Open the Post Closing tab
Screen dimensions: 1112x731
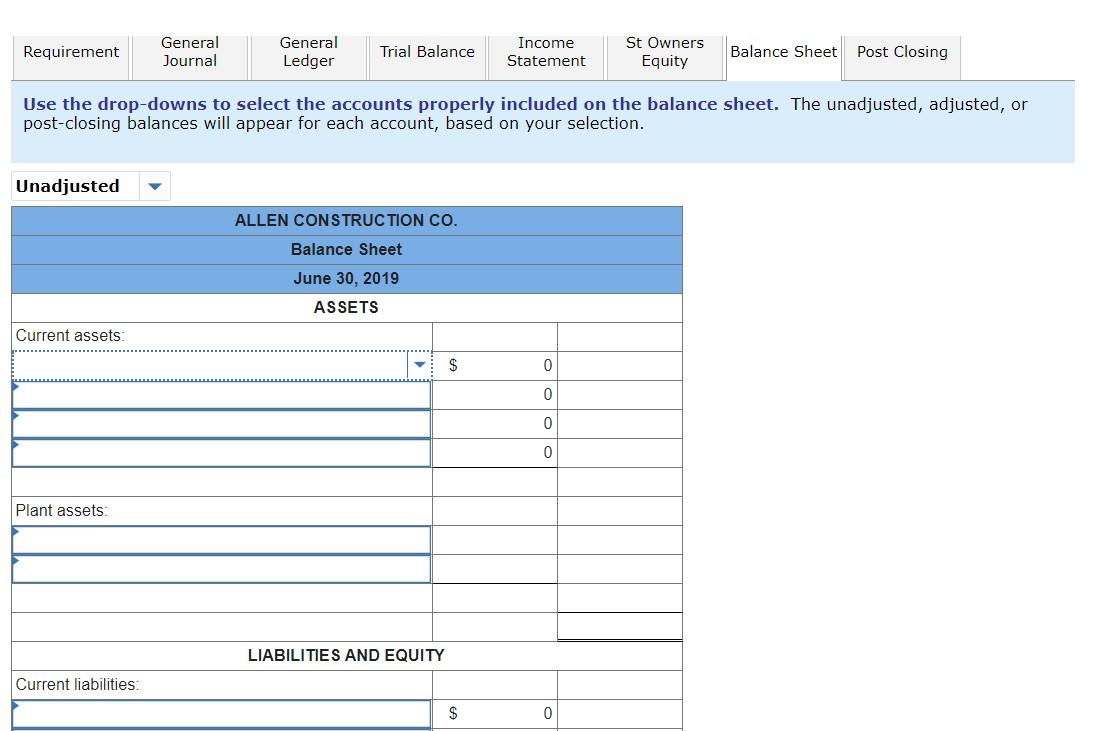pos(901,52)
